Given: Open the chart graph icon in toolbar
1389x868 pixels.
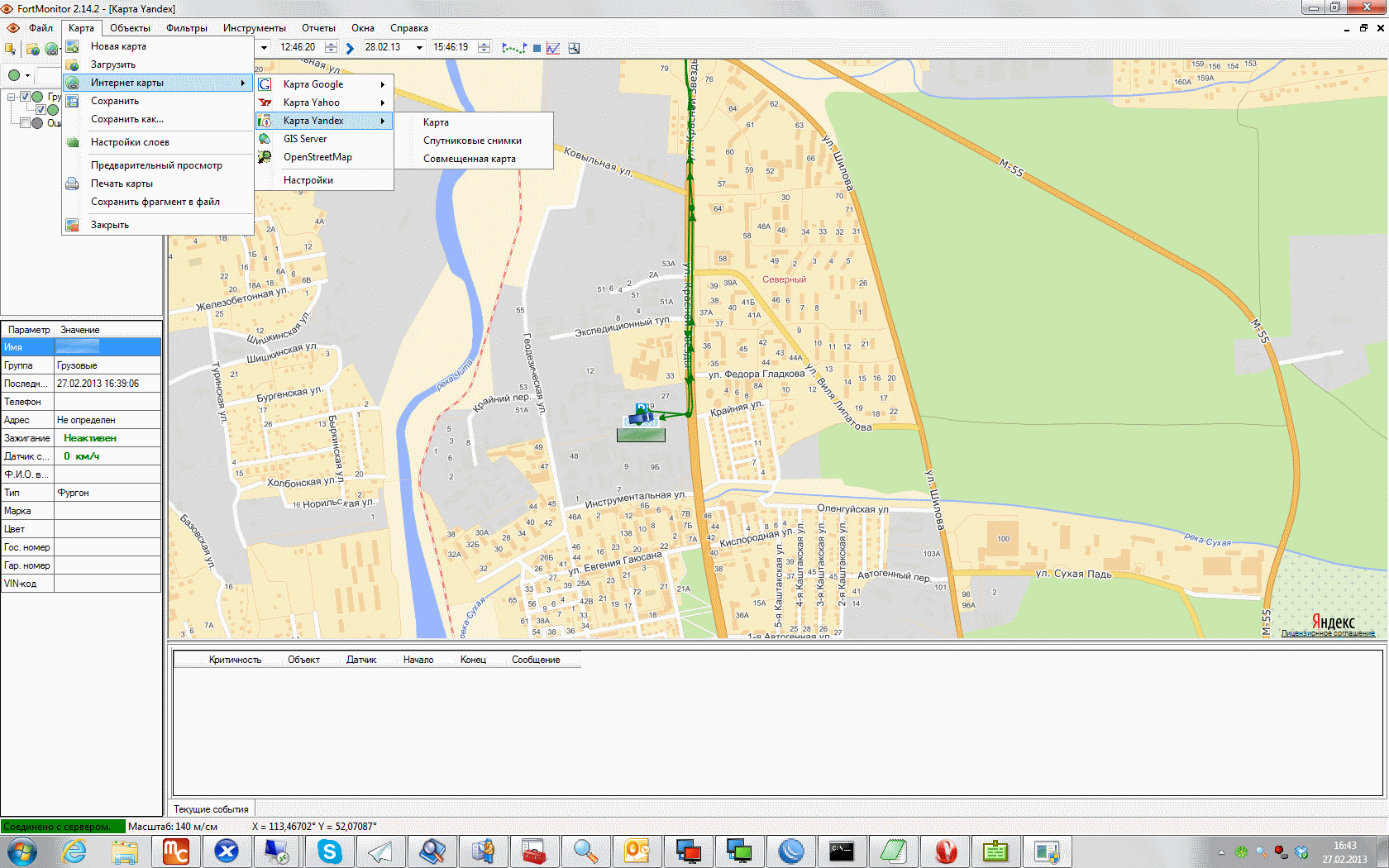Looking at the screenshot, I should click(553, 48).
